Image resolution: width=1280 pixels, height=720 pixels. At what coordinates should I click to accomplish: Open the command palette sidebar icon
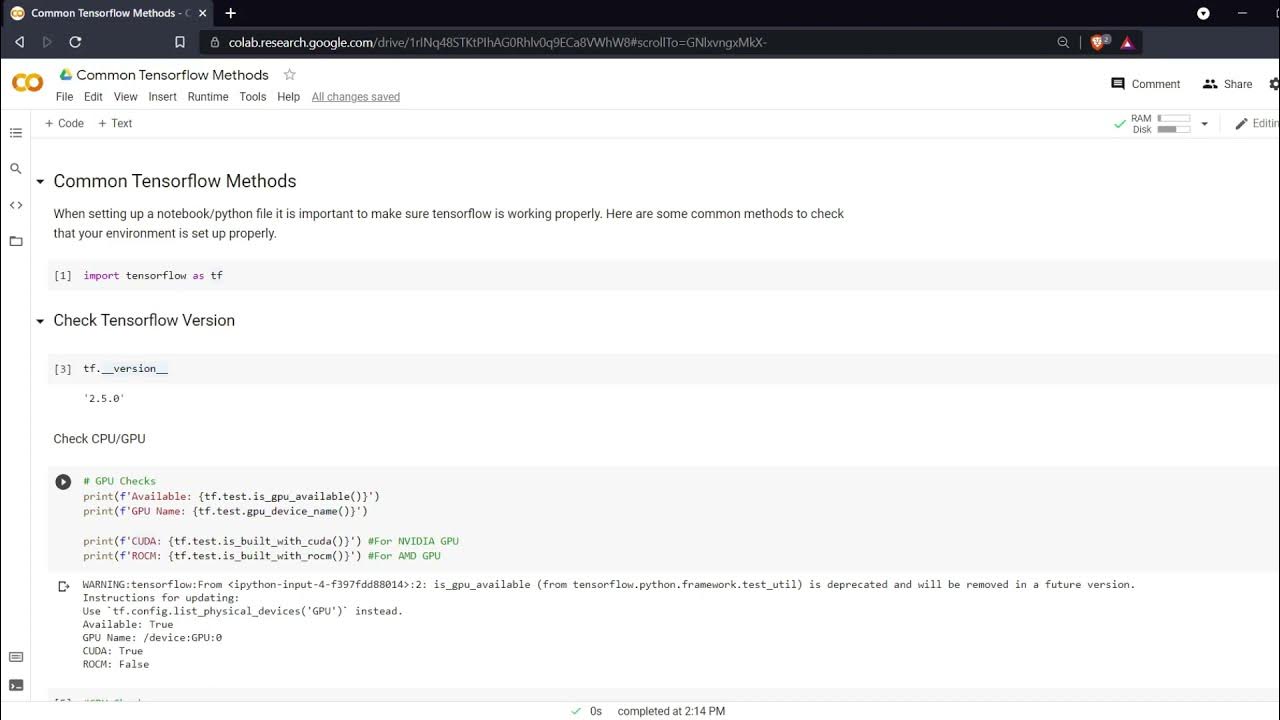(x=16, y=657)
